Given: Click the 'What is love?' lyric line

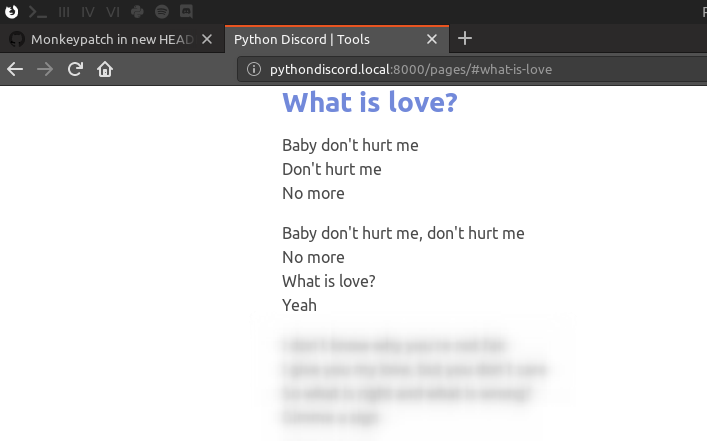Looking at the screenshot, I should click(329, 281).
